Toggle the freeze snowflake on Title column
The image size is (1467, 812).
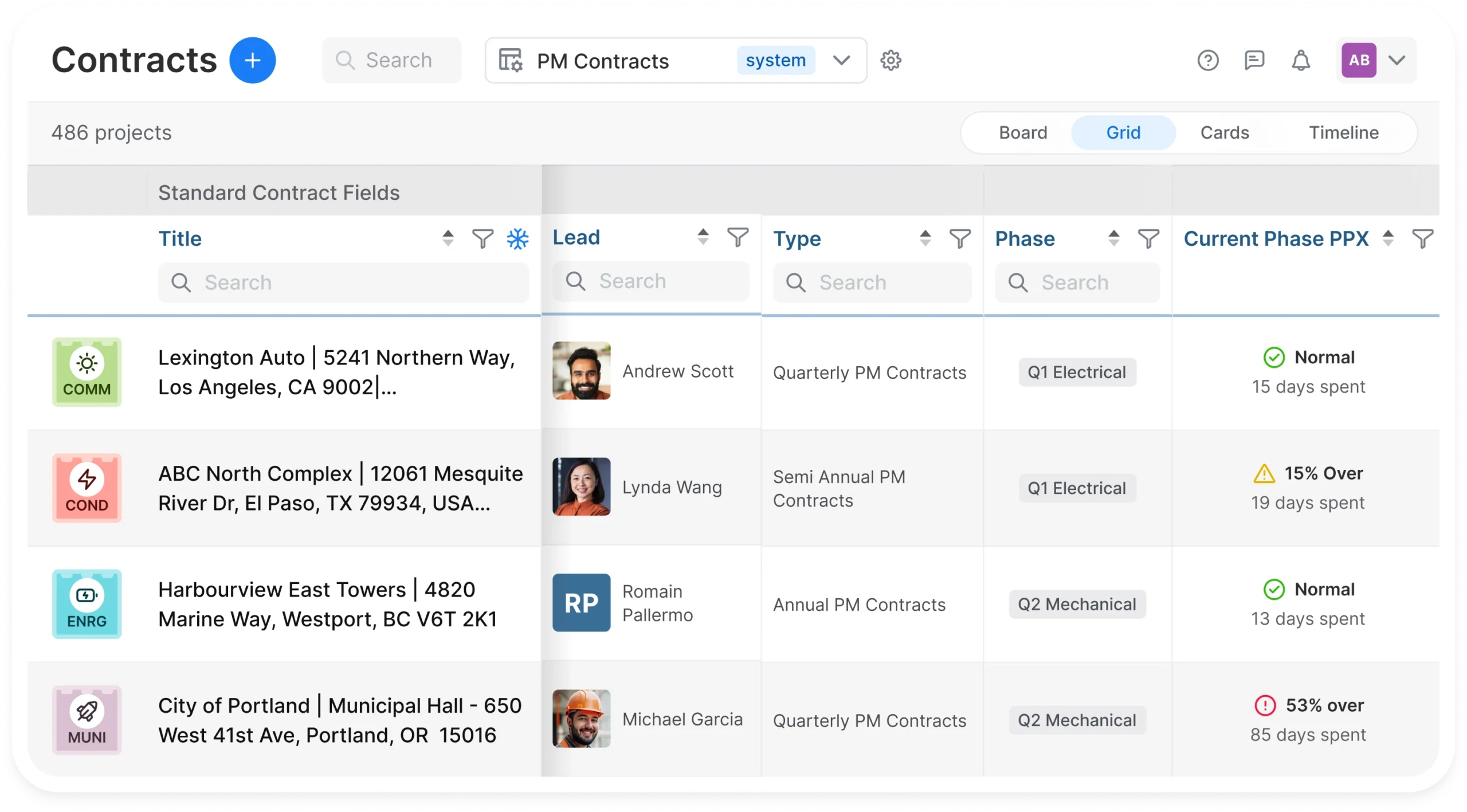[x=517, y=238]
